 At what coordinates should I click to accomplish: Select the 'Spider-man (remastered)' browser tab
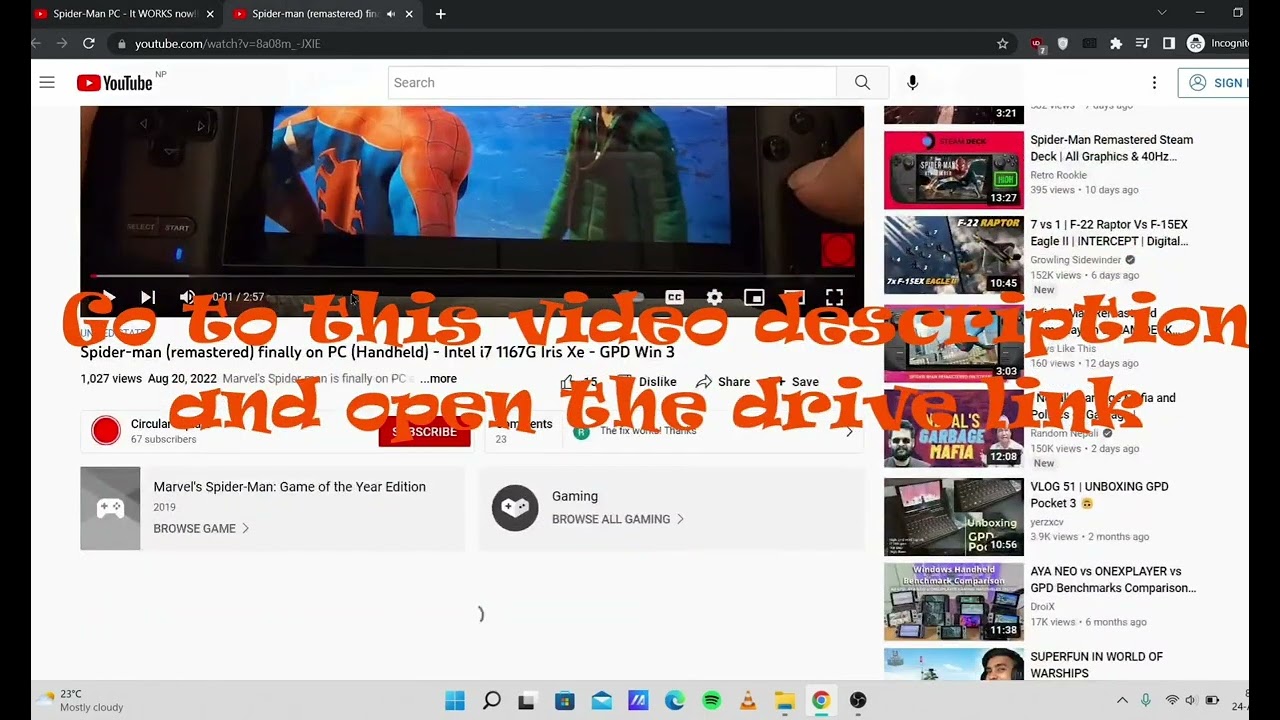coord(315,14)
